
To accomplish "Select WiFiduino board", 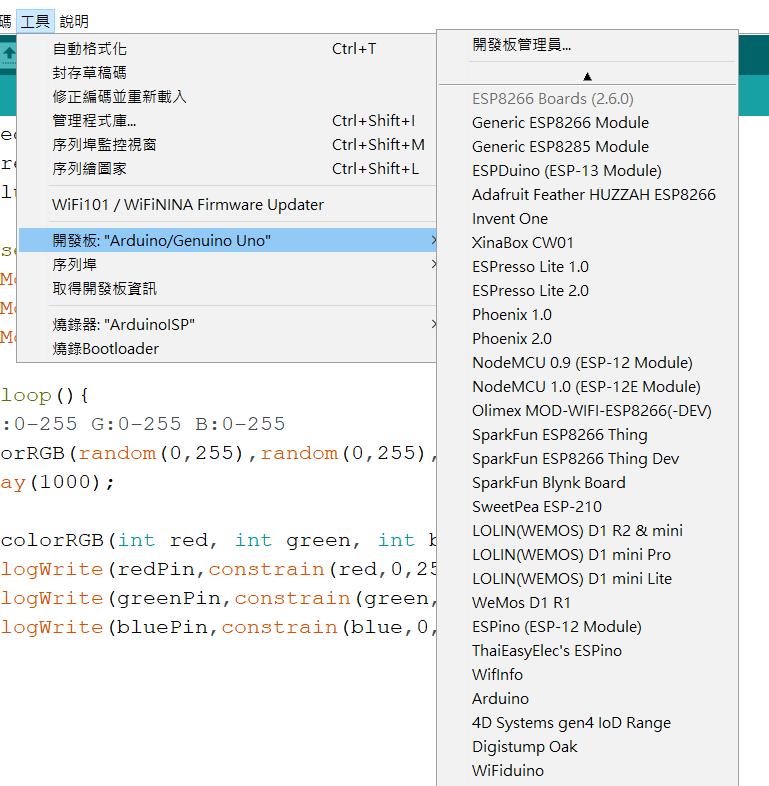I will [587, 771].
